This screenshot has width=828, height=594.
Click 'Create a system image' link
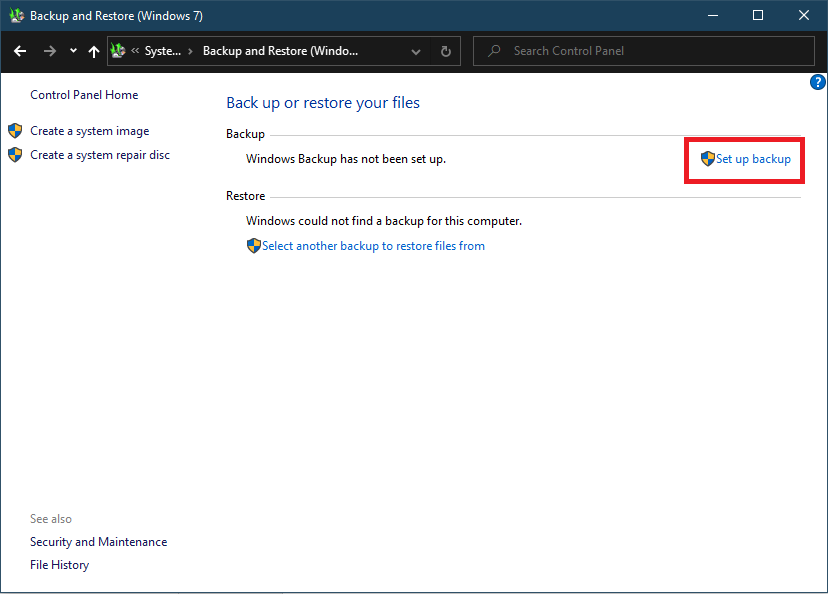[x=90, y=131]
